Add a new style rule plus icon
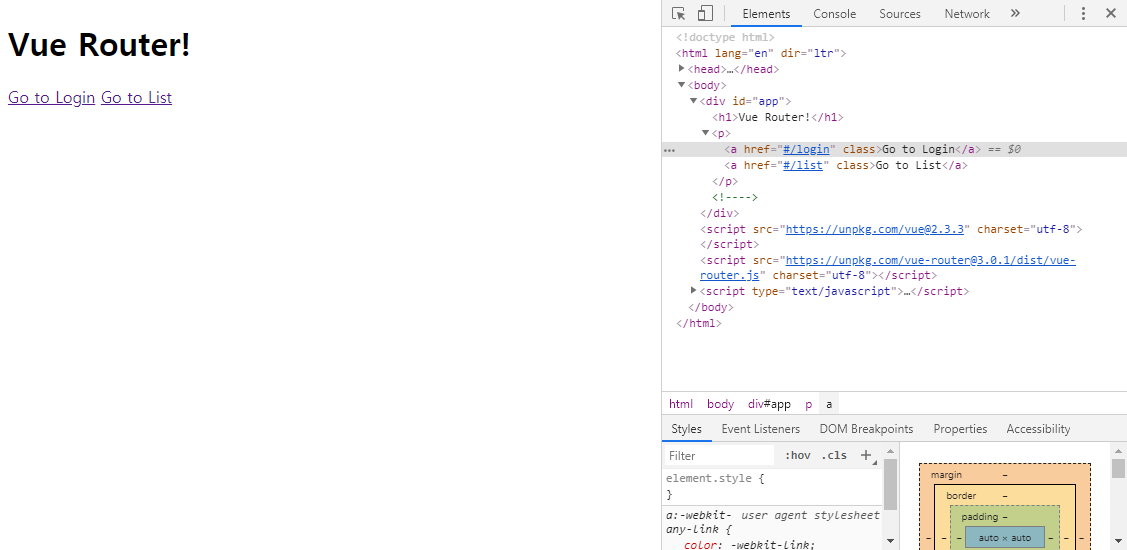 [866, 455]
